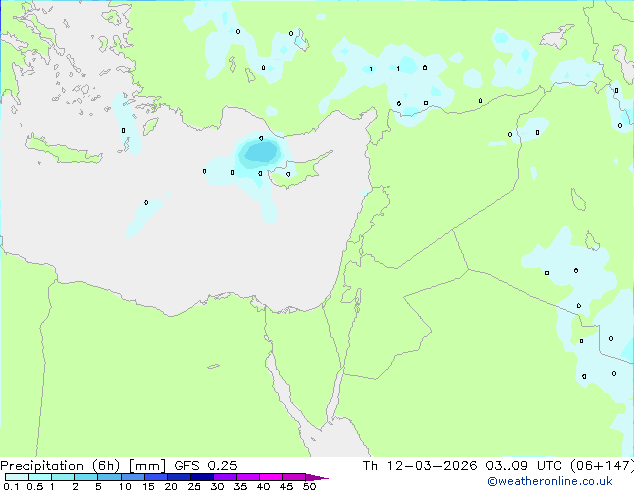This screenshot has width=634, height=490.
Task: Click the 30–35 mm purple legend swatch
Action: click(224, 477)
